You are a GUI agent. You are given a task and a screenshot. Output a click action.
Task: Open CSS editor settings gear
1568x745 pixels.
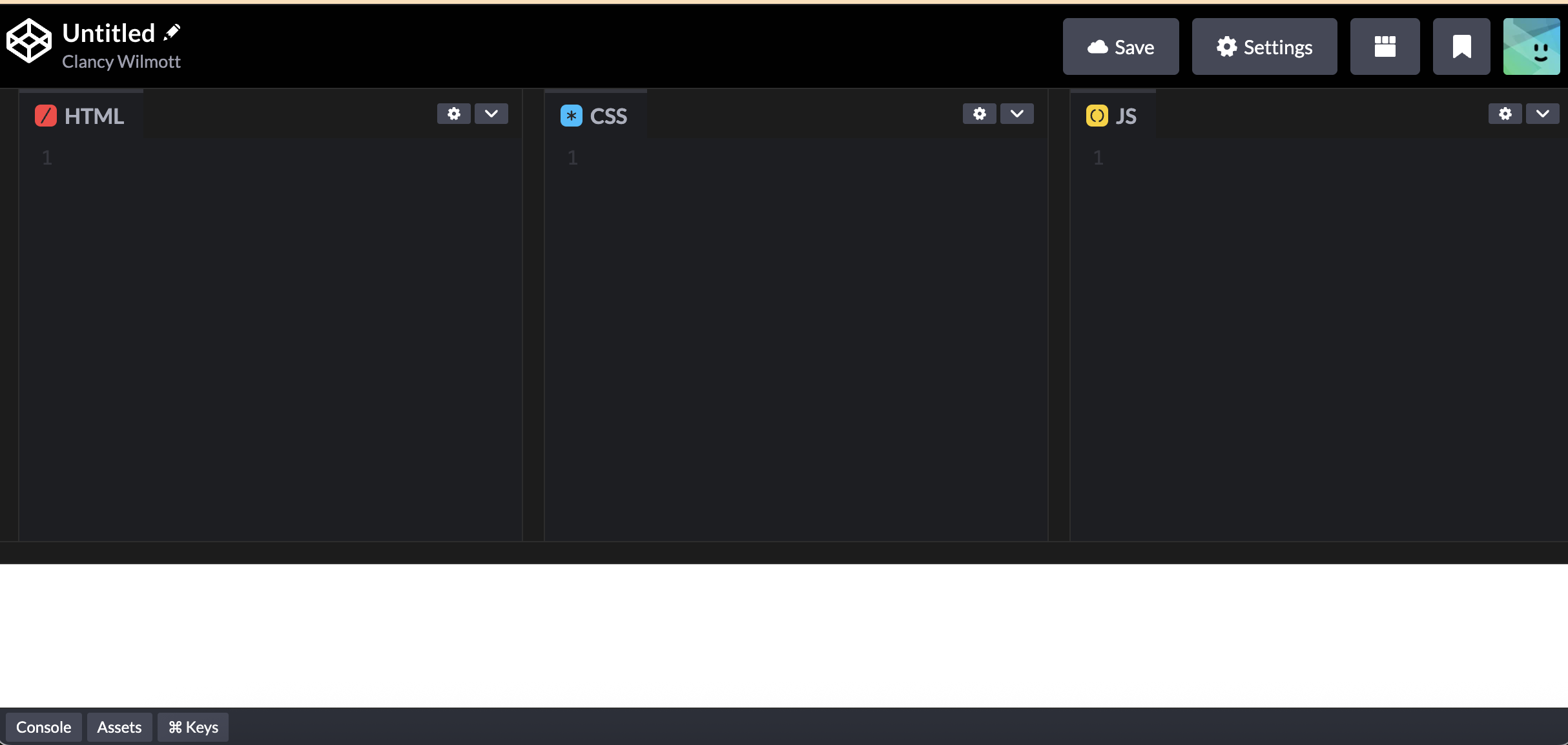coord(980,114)
